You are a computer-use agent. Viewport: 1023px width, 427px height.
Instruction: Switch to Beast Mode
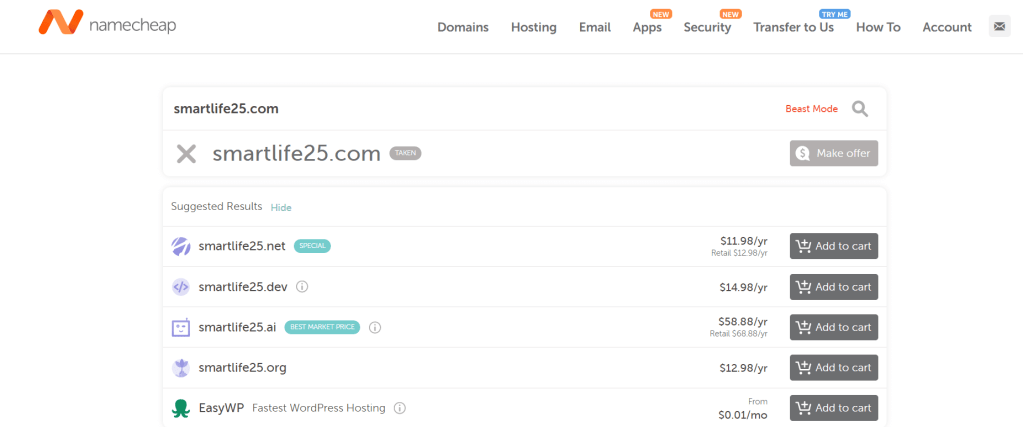click(812, 109)
